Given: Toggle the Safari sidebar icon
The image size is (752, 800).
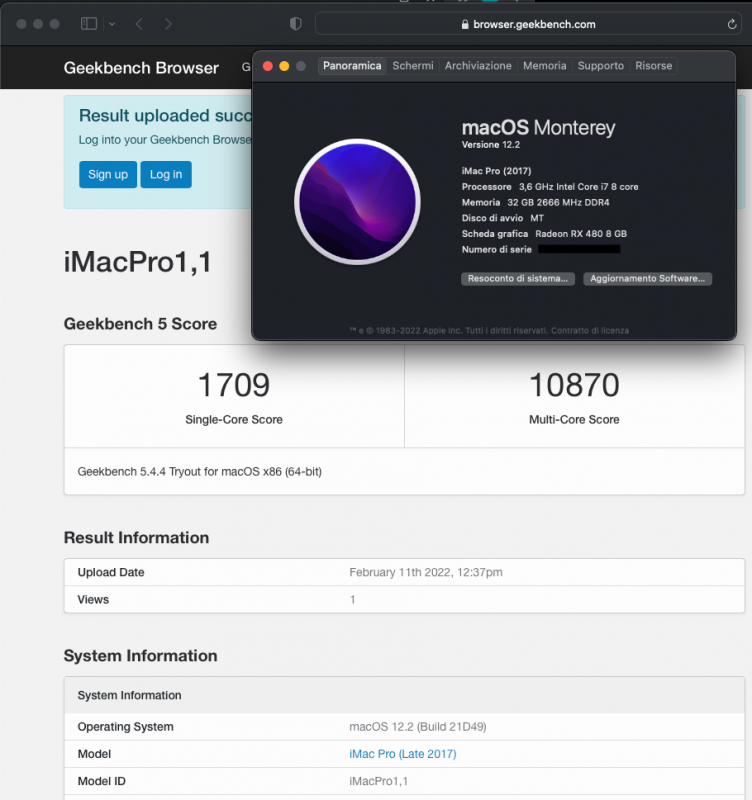Looking at the screenshot, I should (89, 23).
